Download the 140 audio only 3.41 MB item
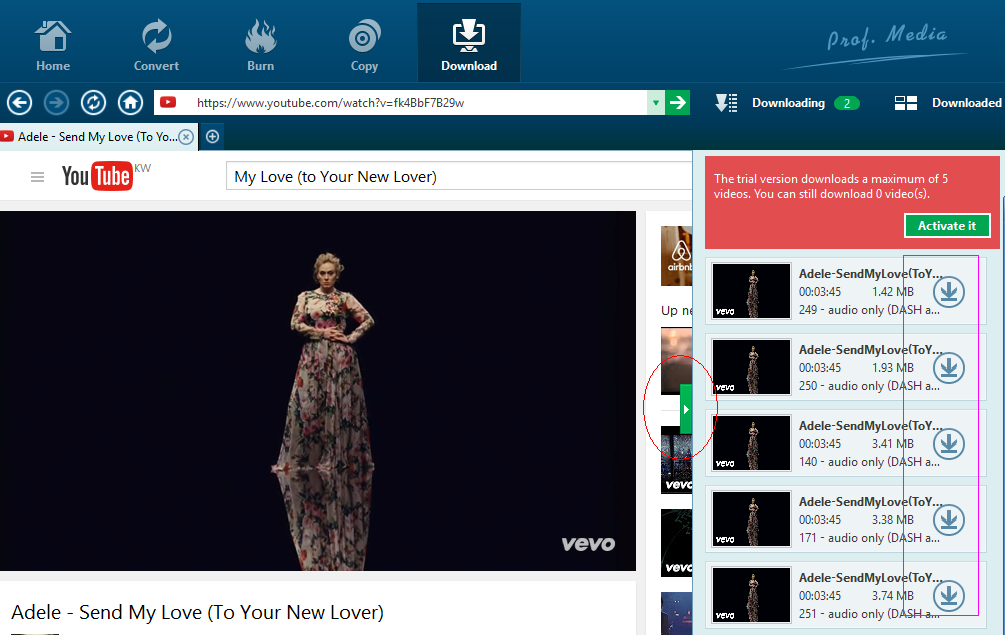The width and height of the screenshot is (1005, 635). (949, 443)
